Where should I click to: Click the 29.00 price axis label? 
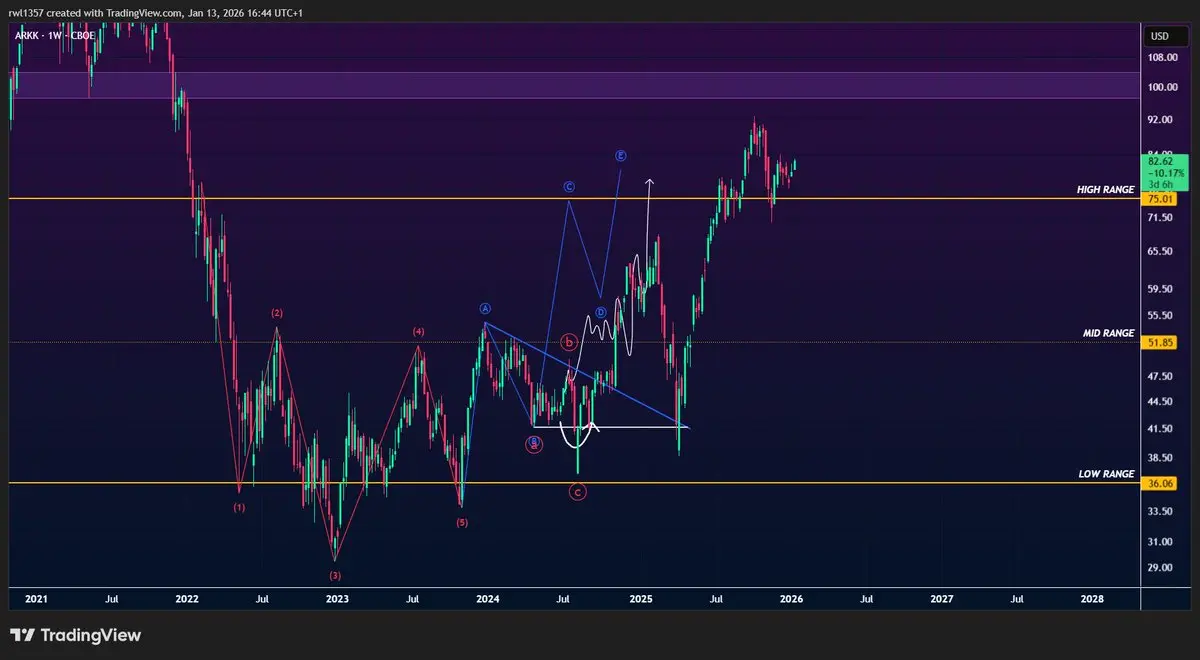(x=1159, y=568)
